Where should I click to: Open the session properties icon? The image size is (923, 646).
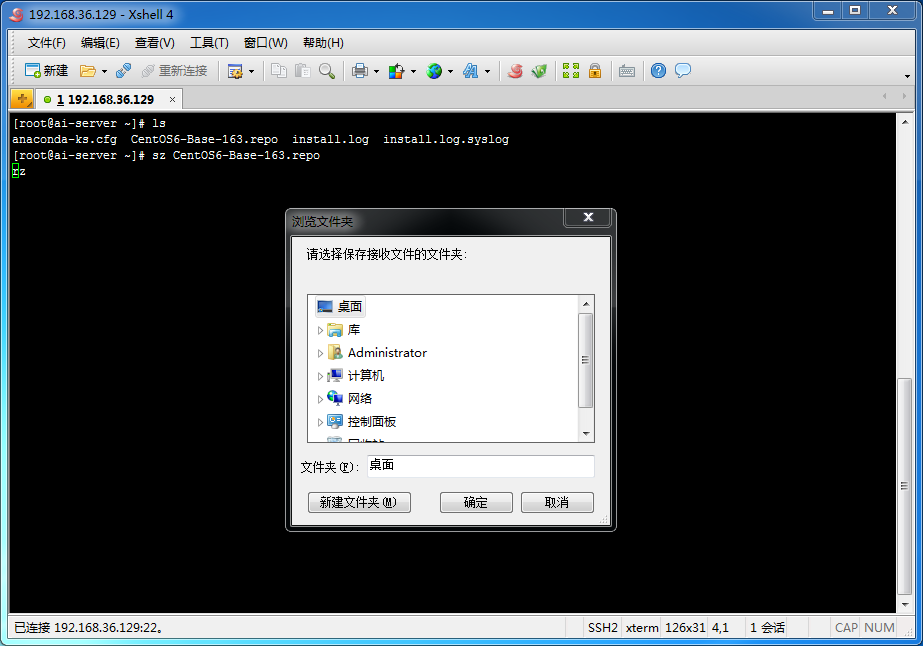(235, 71)
